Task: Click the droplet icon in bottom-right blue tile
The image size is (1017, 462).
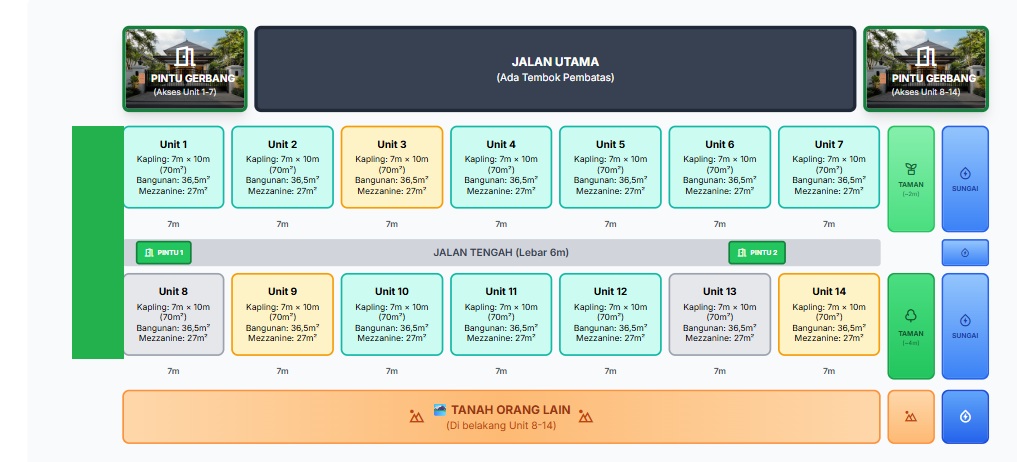Action: [x=965, y=417]
